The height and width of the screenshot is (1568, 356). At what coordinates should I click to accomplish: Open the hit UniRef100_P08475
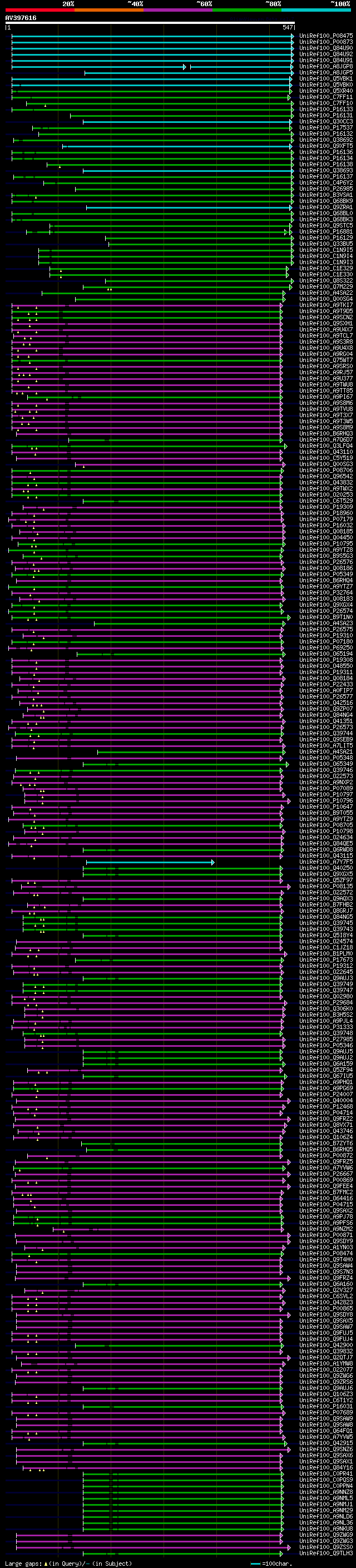[325, 36]
